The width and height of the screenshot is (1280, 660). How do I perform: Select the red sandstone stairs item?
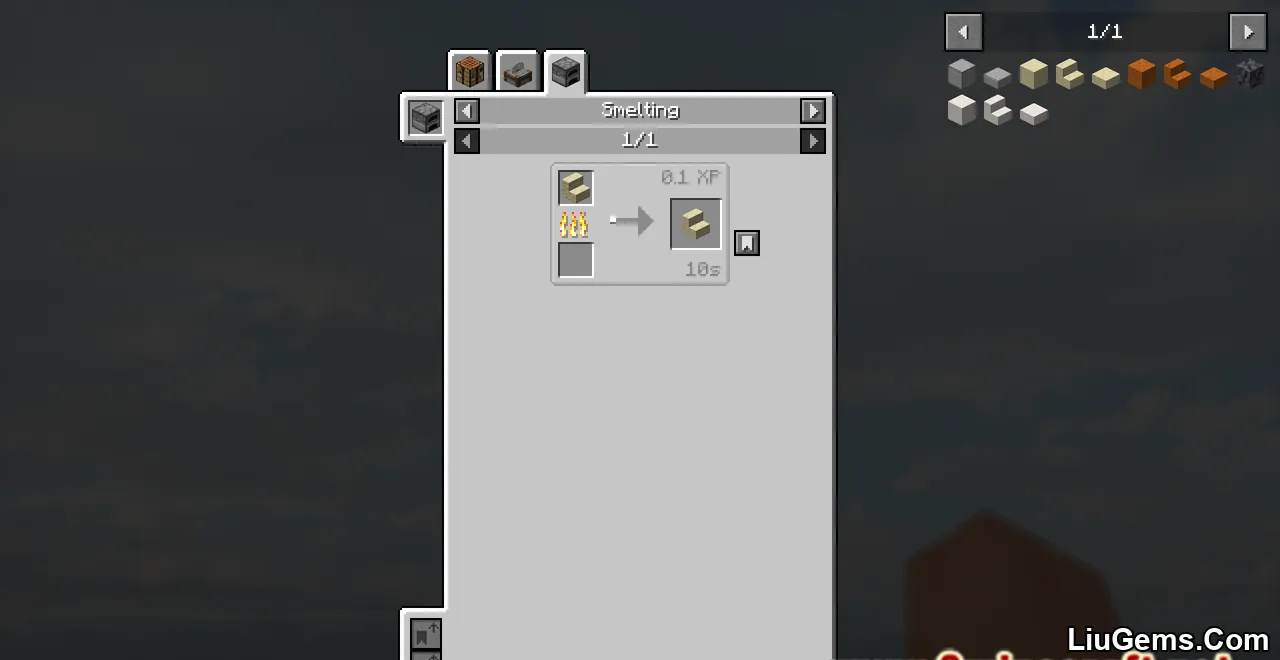tap(1178, 74)
